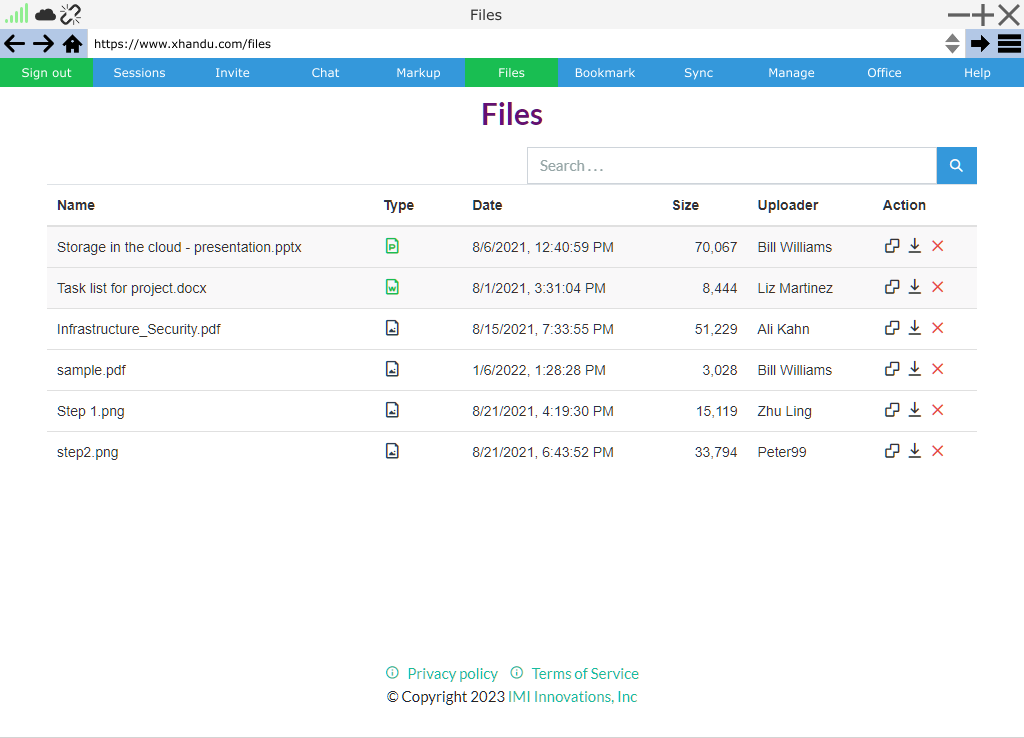The width and height of the screenshot is (1024, 738).
Task: Click the Sign out button
Action: coord(46,73)
